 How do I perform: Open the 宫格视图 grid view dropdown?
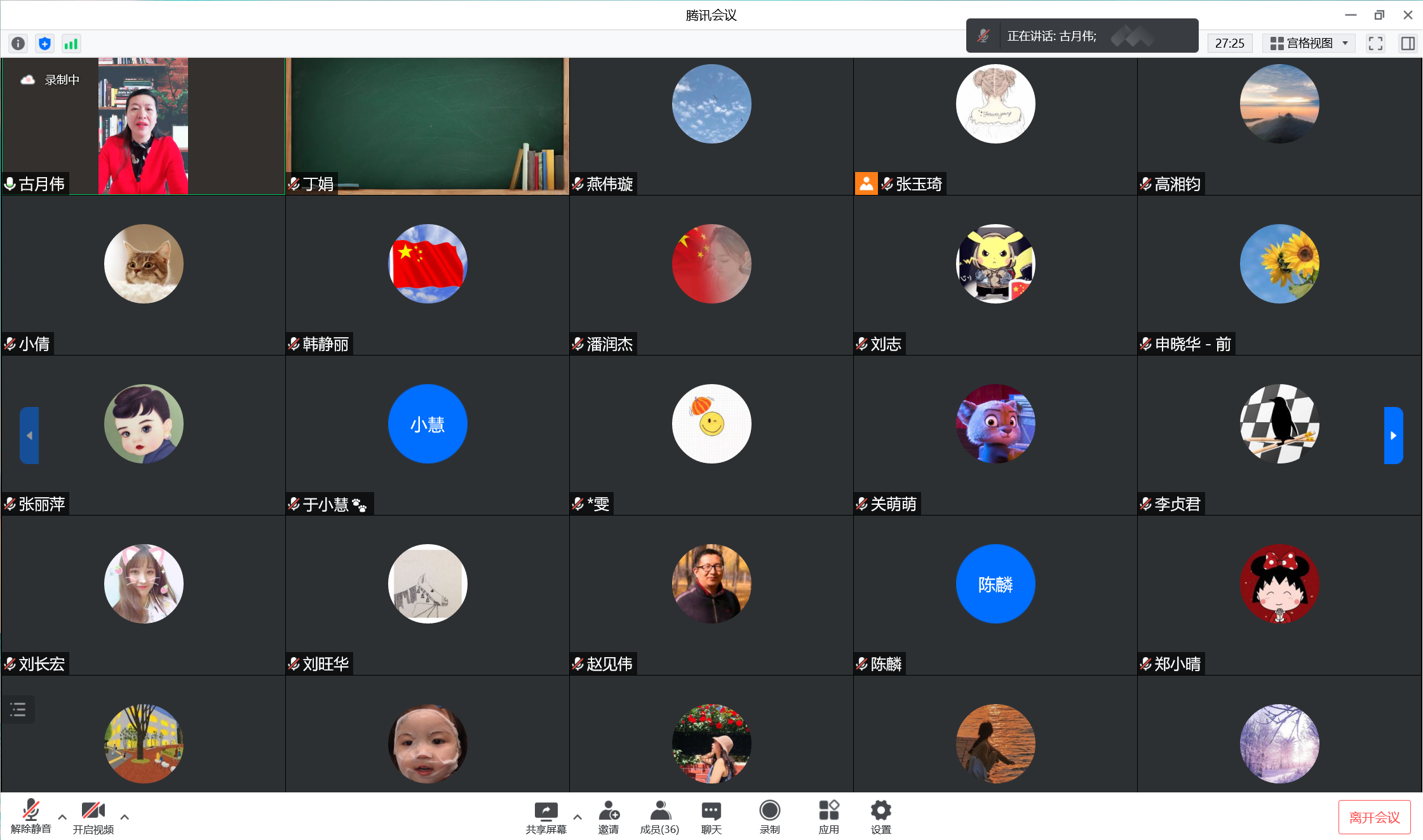[1309, 43]
